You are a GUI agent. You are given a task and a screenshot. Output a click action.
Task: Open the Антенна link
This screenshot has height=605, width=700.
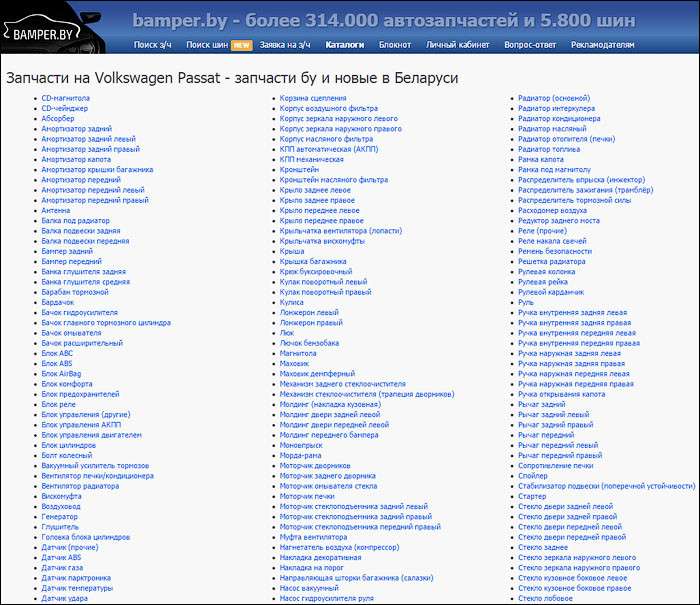pyautogui.click(x=55, y=210)
